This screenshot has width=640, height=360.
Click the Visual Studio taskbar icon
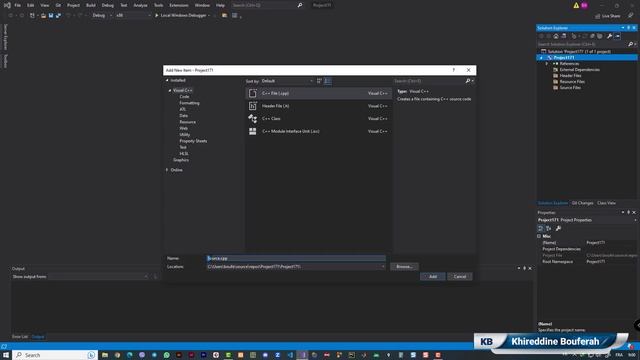pyautogui.click(x=302, y=355)
